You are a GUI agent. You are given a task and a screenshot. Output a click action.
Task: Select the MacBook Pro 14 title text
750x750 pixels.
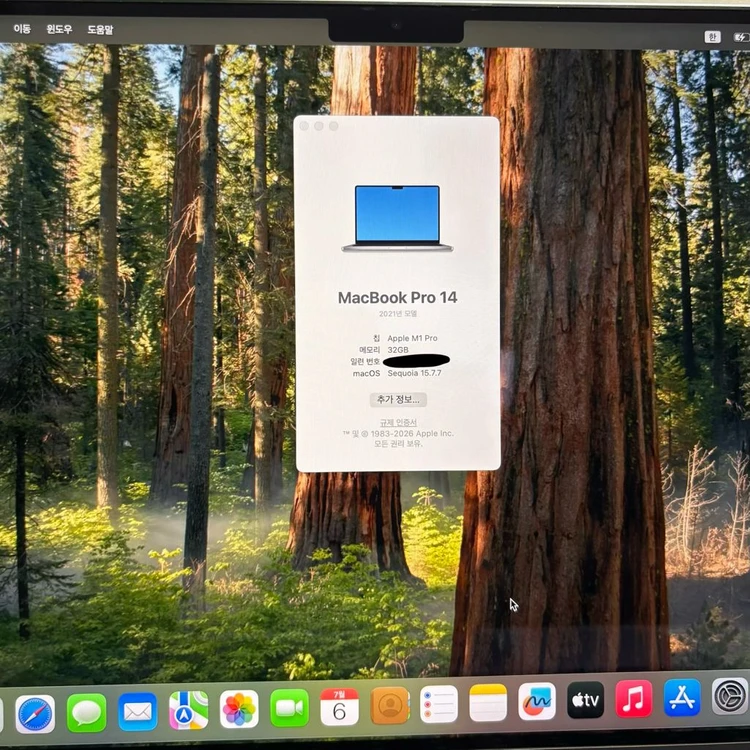(397, 298)
